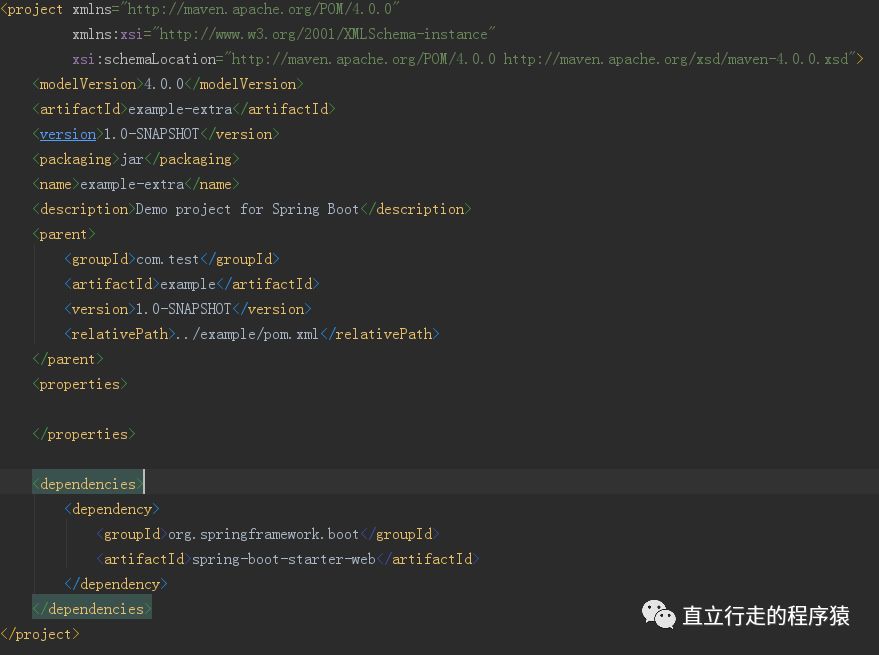This screenshot has height=655, width=879.
Task: Click the closing parent tag
Action: (68, 359)
